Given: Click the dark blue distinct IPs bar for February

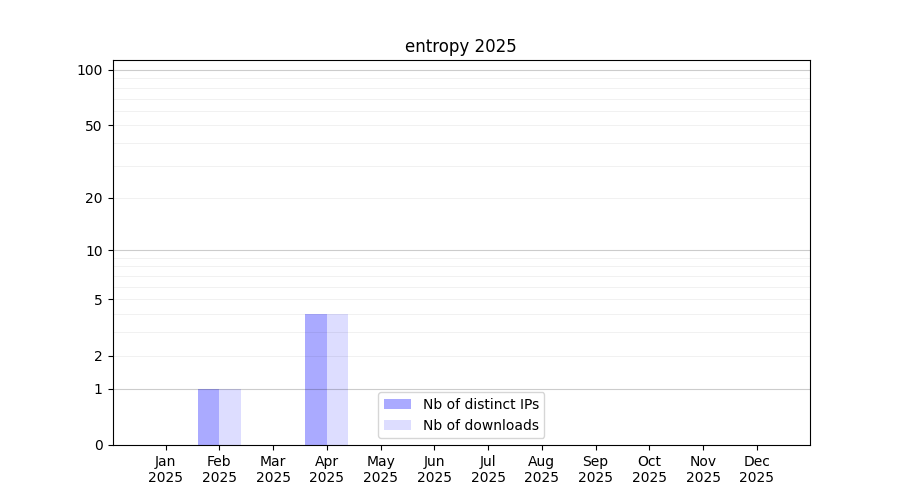Looking at the screenshot, I should [x=208, y=417].
